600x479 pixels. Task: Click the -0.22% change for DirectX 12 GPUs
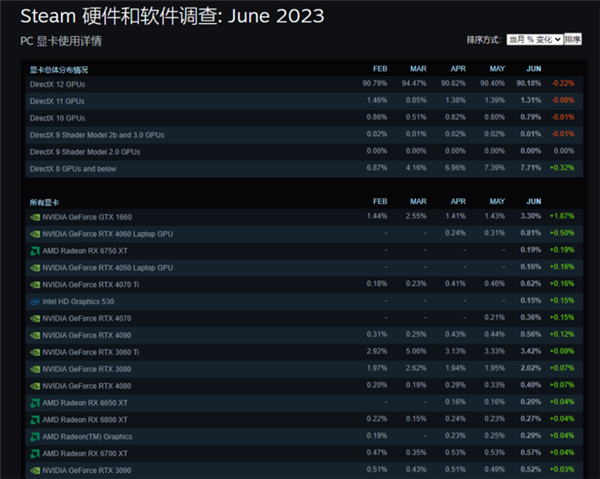[563, 83]
